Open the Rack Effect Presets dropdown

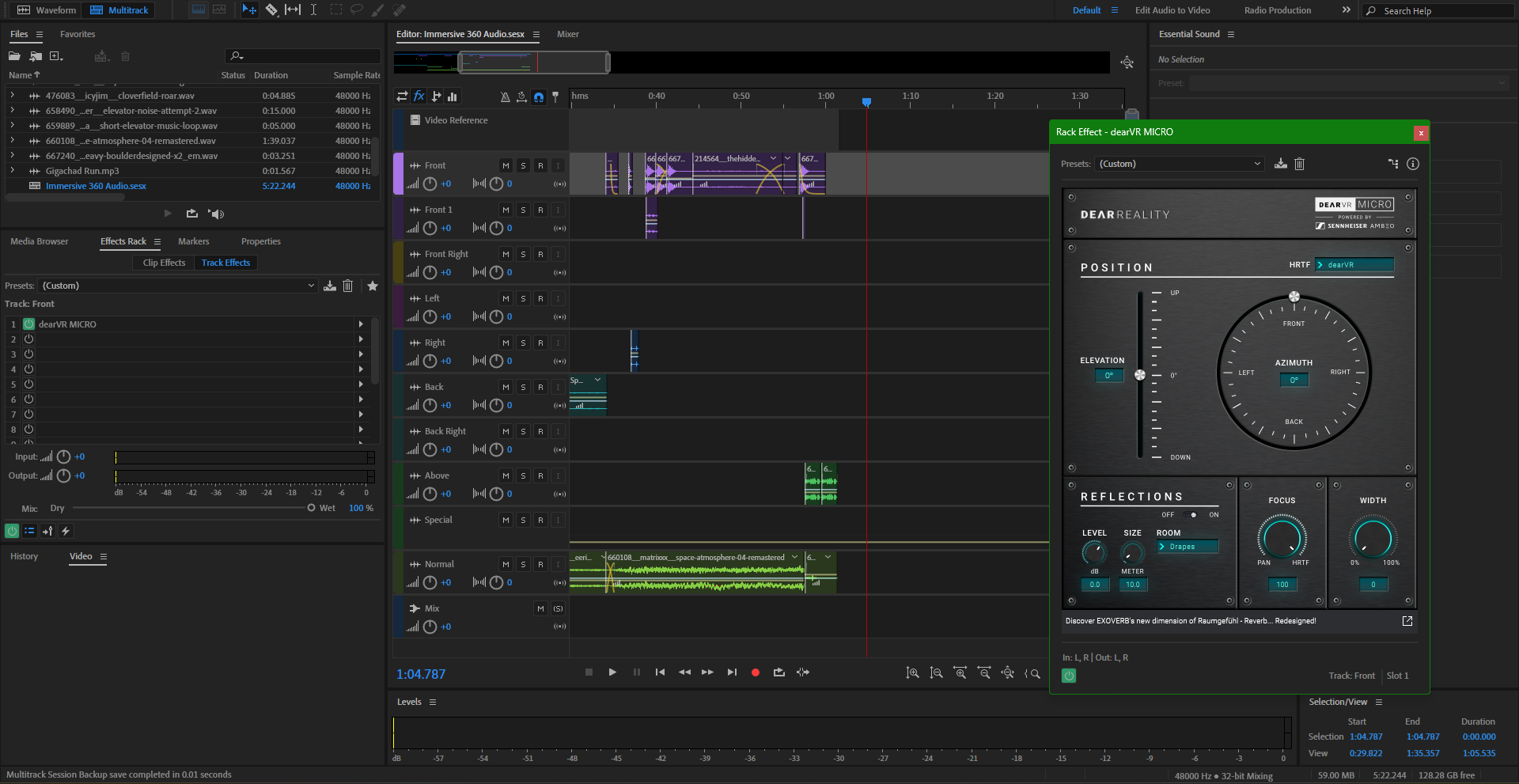[1179, 164]
